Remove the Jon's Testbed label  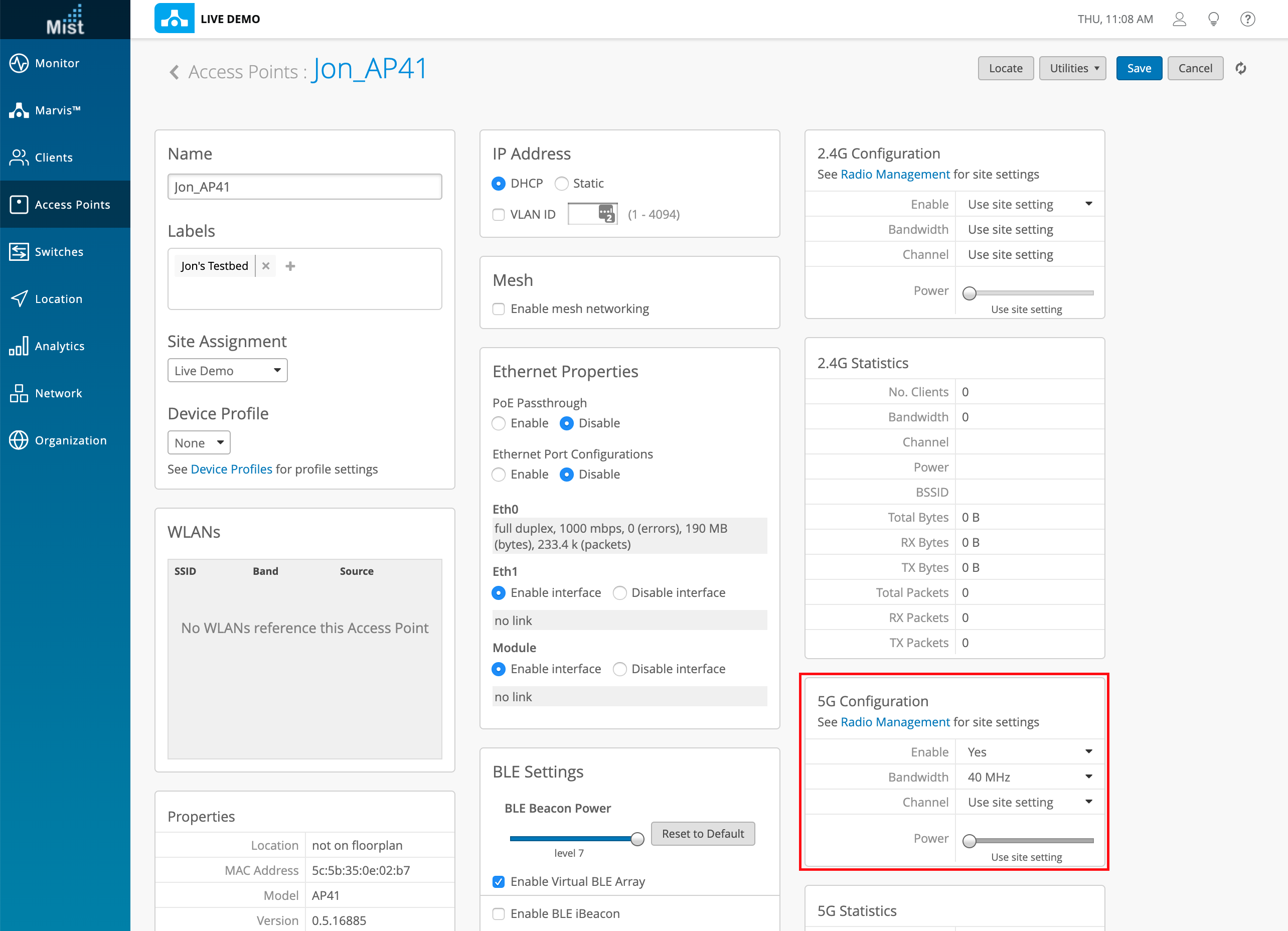266,266
